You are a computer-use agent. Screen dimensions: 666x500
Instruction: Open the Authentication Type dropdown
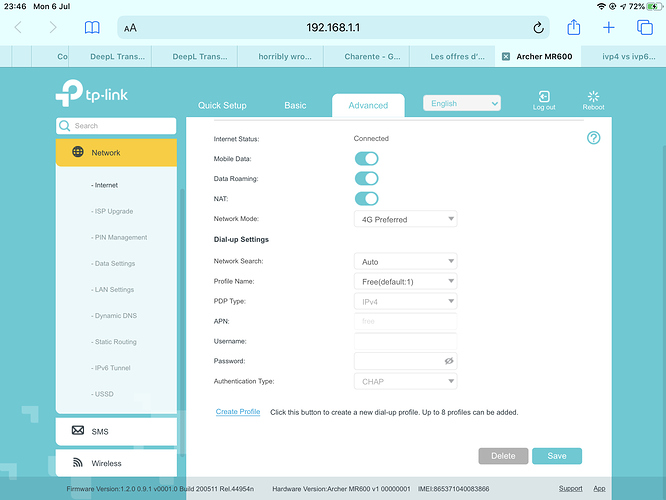click(x=406, y=381)
